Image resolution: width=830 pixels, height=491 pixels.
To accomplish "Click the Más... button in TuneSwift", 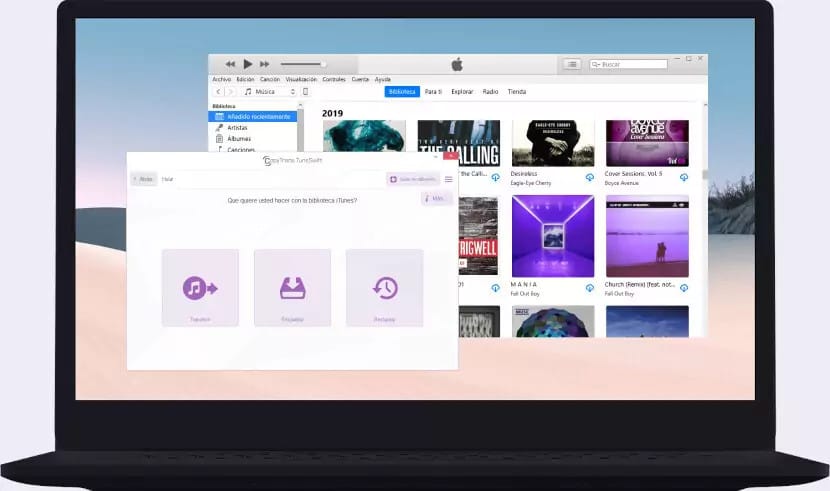I will pos(435,198).
